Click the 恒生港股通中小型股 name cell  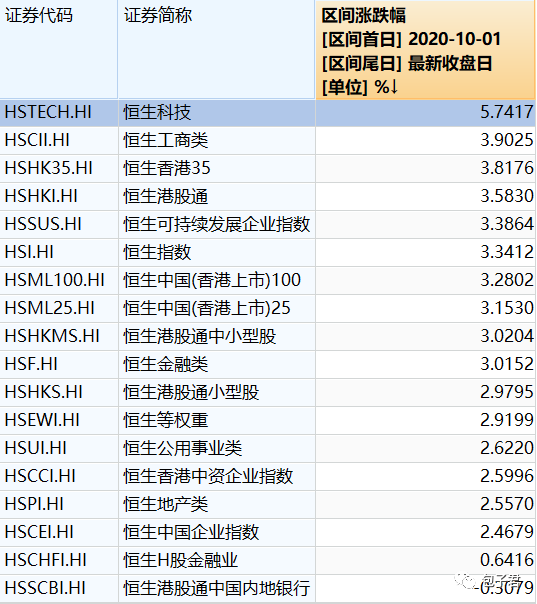tap(216, 336)
